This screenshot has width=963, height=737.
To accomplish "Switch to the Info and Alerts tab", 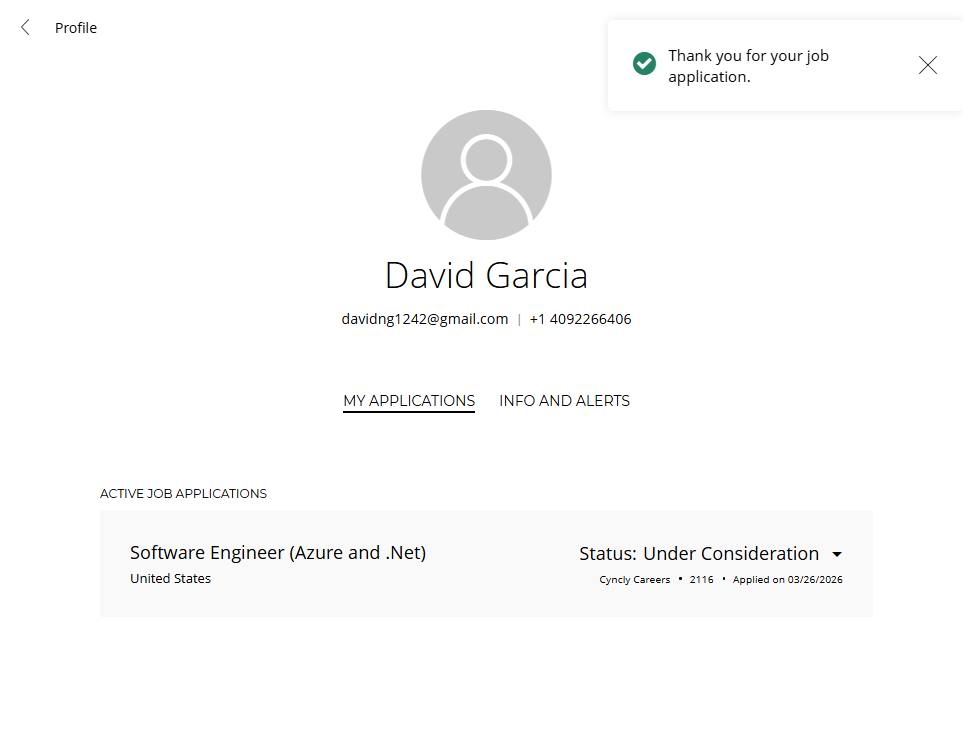I will (x=564, y=401).
